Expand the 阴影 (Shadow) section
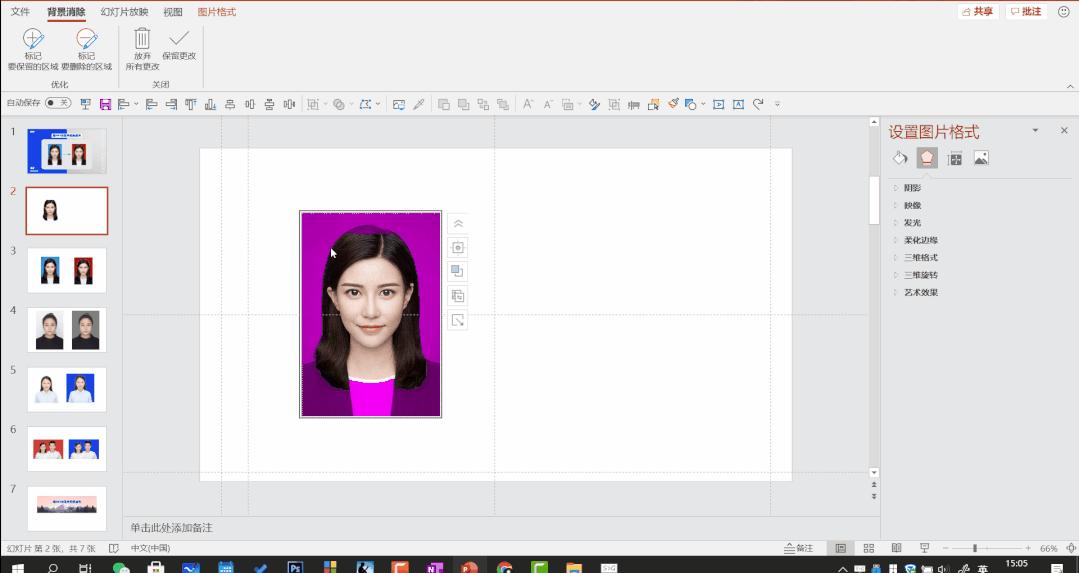The width and height of the screenshot is (1079, 573). point(912,188)
